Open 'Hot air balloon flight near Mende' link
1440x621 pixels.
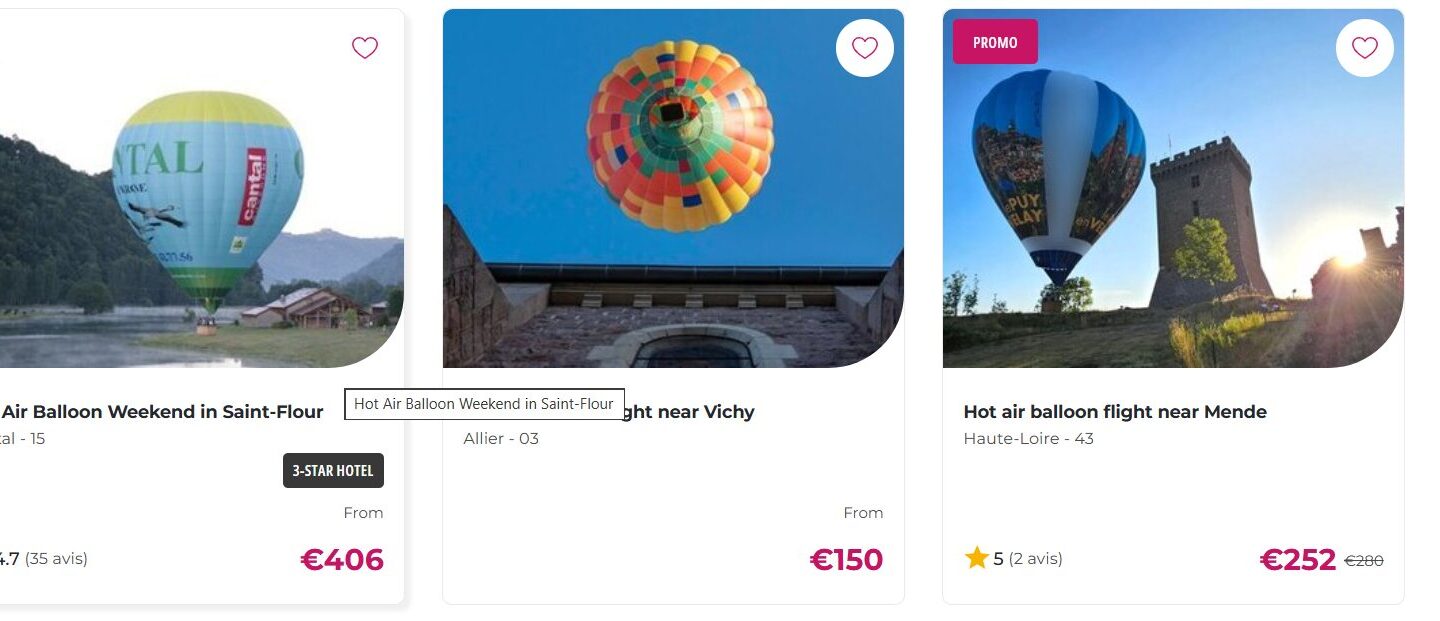[x=1114, y=412]
